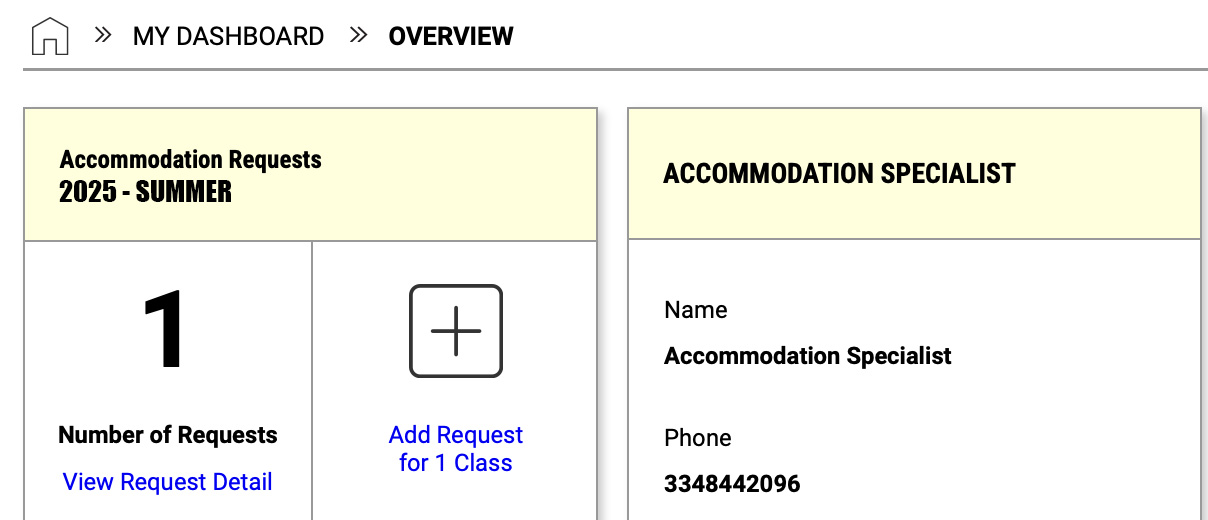
Task: Click the Phone field label
Action: pos(698,438)
